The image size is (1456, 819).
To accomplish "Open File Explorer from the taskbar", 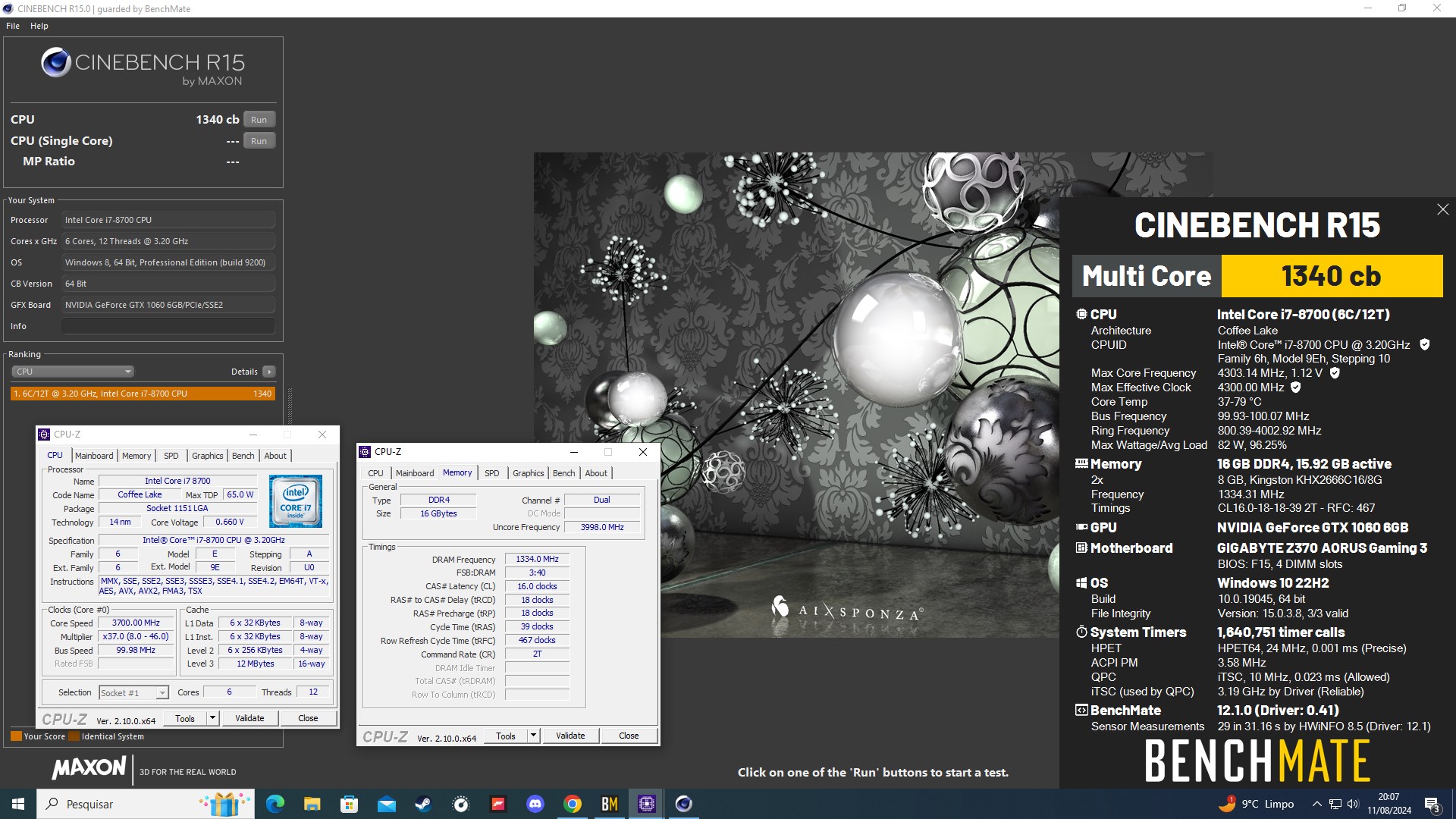I will [x=312, y=804].
